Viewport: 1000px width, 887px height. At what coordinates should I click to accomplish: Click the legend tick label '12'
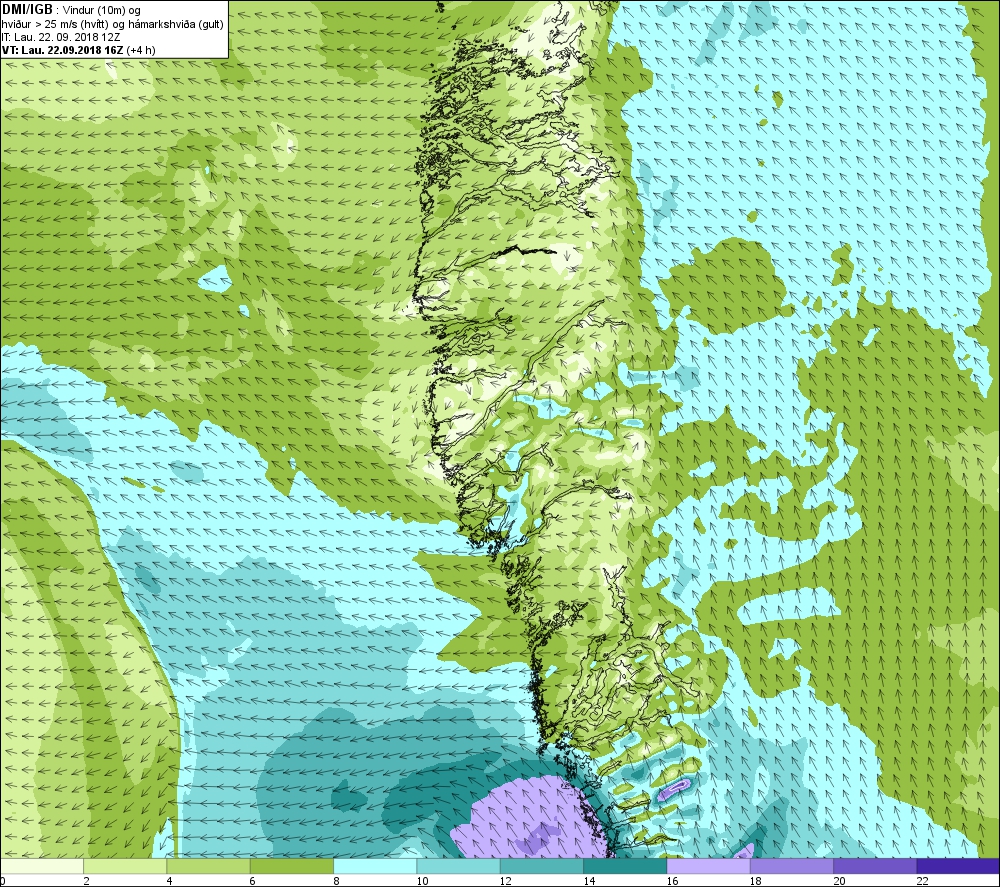(506, 881)
